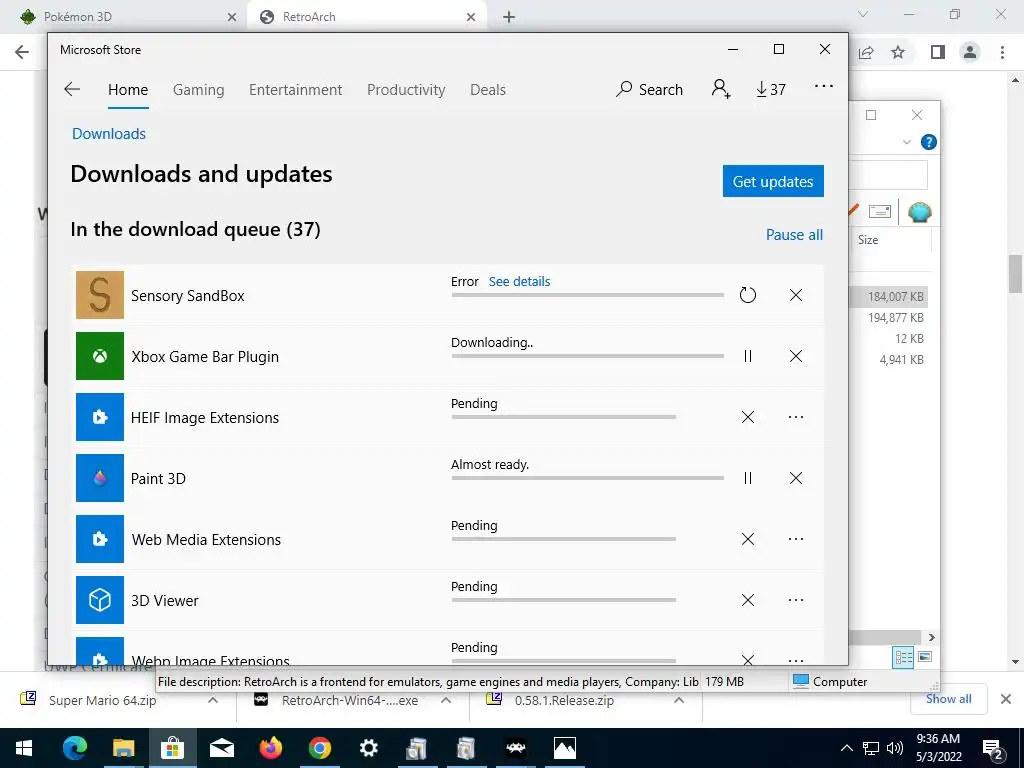
Task: Switch to Gaming tab
Action: (x=199, y=89)
